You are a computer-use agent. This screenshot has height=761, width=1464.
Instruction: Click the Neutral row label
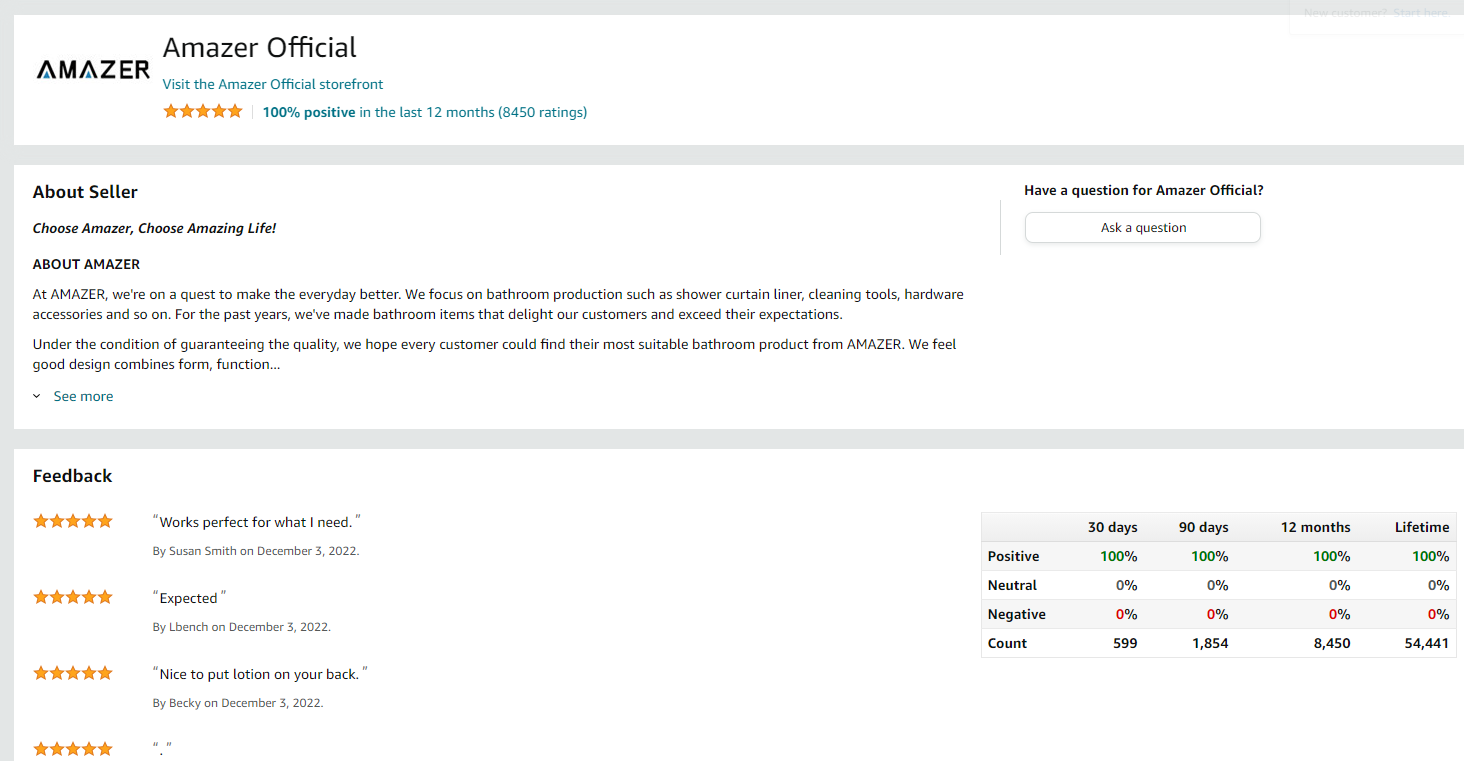1012,585
